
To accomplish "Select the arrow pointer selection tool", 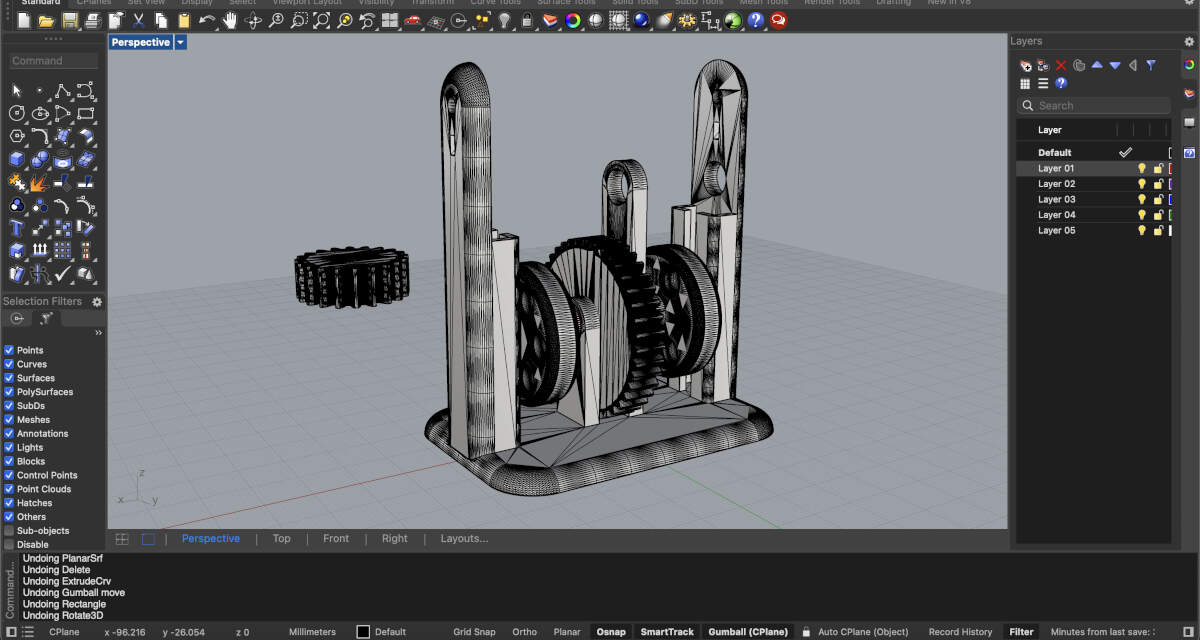I will 17,91.
